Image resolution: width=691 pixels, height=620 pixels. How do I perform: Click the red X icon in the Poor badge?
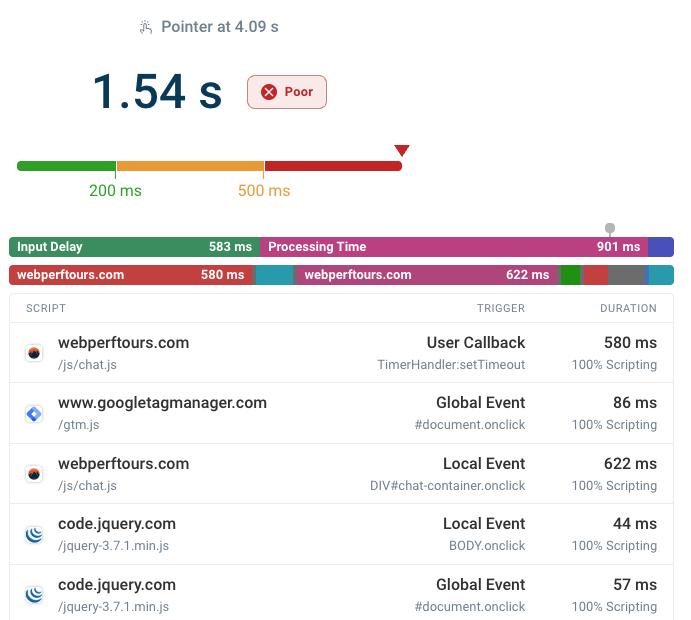click(269, 92)
